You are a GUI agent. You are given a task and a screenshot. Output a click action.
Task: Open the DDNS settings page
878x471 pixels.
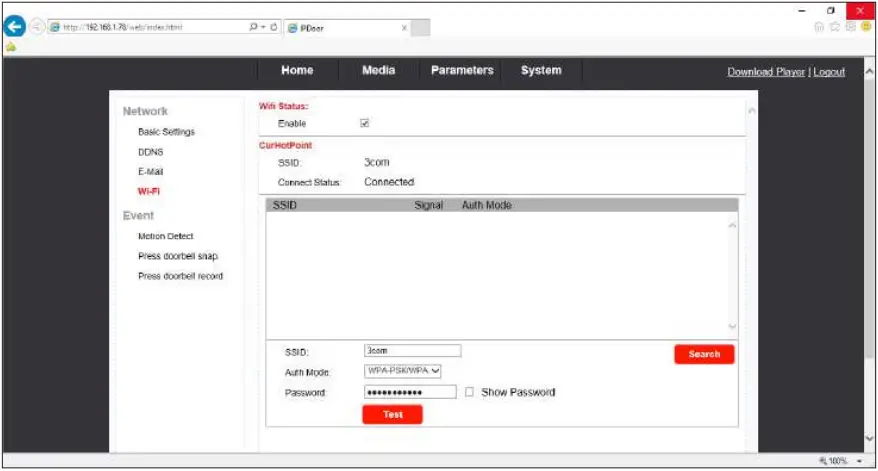point(151,152)
